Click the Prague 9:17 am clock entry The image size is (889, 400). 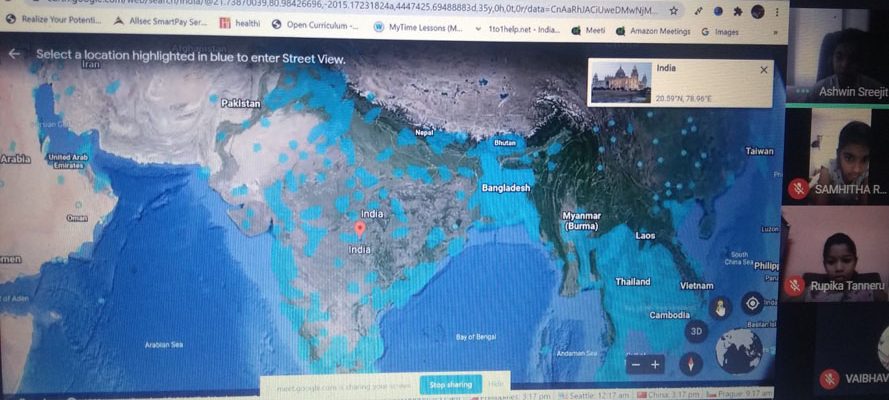(739, 393)
